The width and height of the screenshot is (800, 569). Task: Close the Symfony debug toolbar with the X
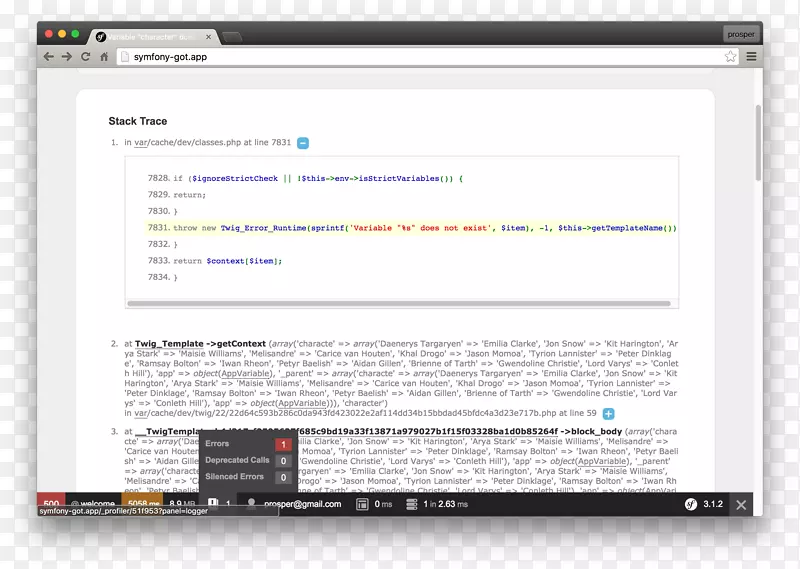(x=741, y=505)
